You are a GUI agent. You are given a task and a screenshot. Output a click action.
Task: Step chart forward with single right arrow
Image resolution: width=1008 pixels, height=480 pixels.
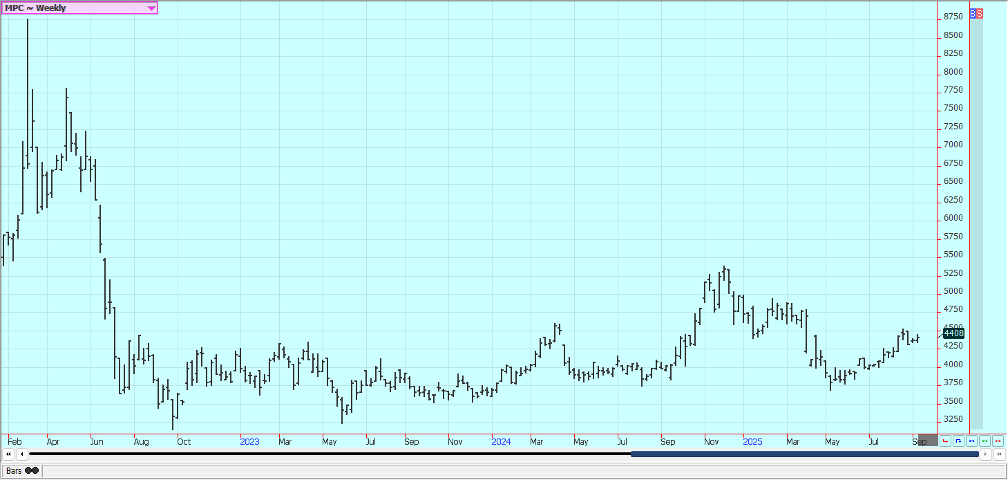[986, 454]
